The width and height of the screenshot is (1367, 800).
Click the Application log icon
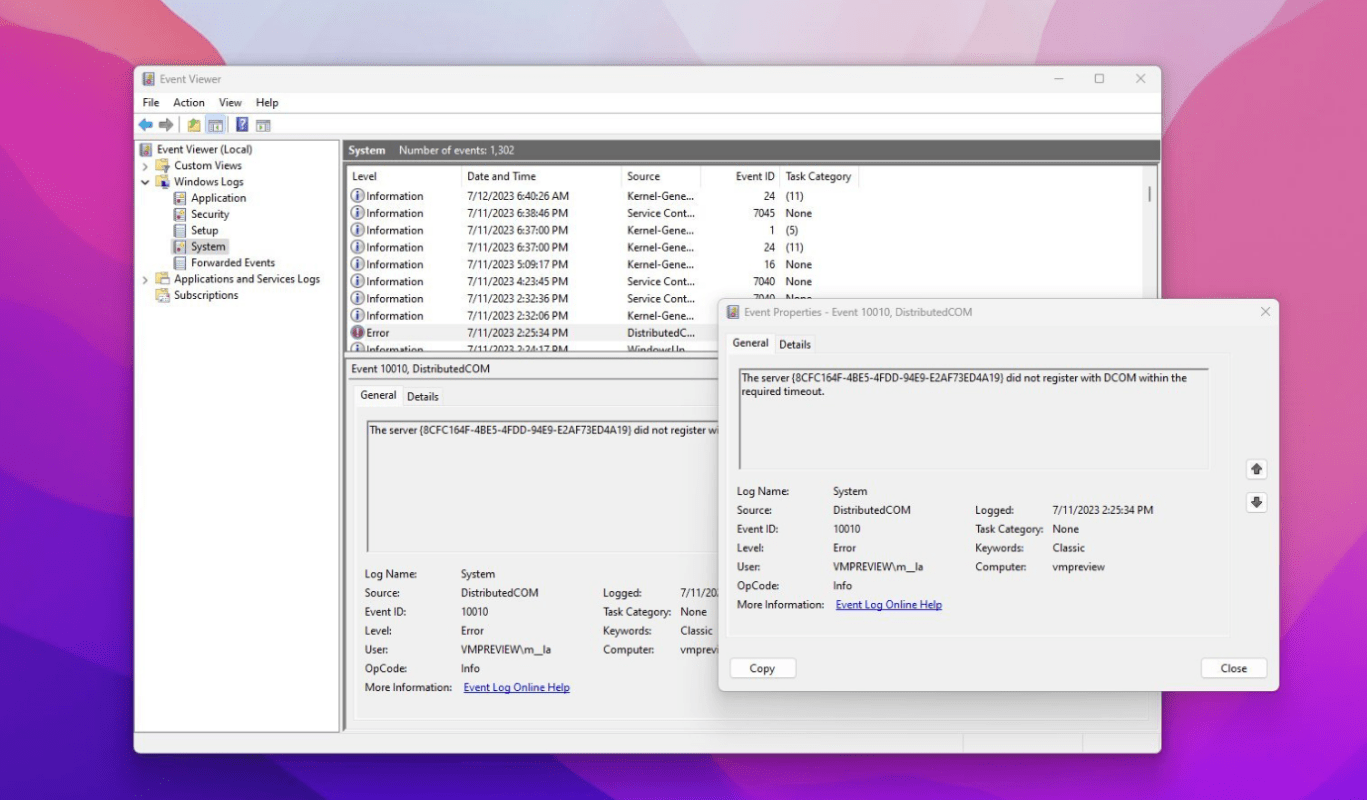180,198
